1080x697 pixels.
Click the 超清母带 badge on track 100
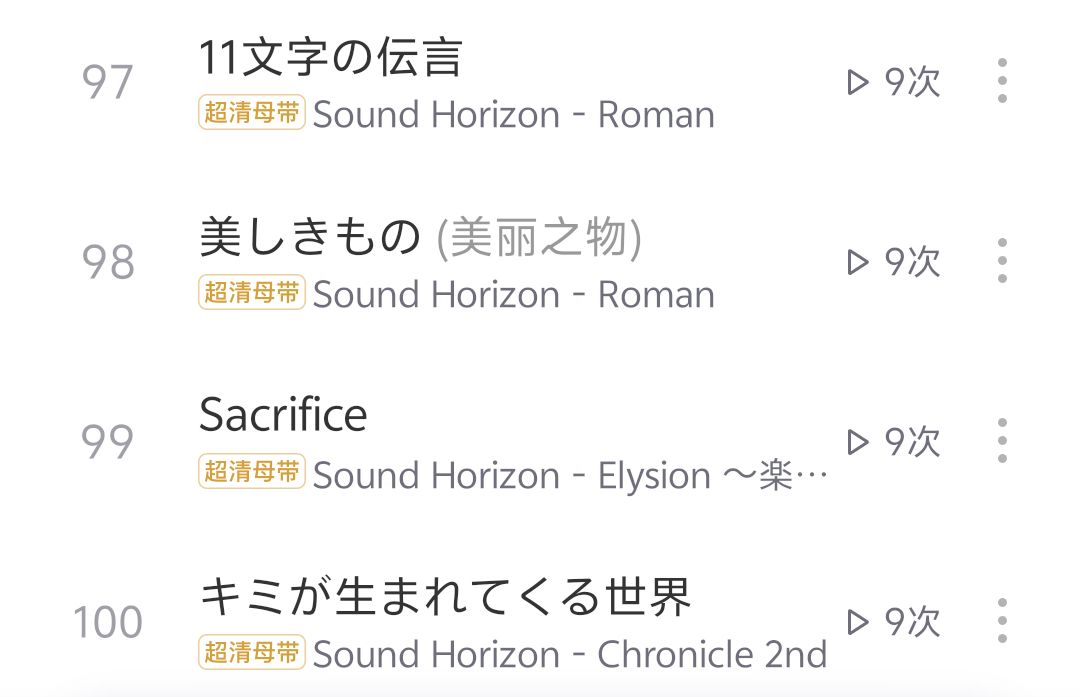point(251,653)
